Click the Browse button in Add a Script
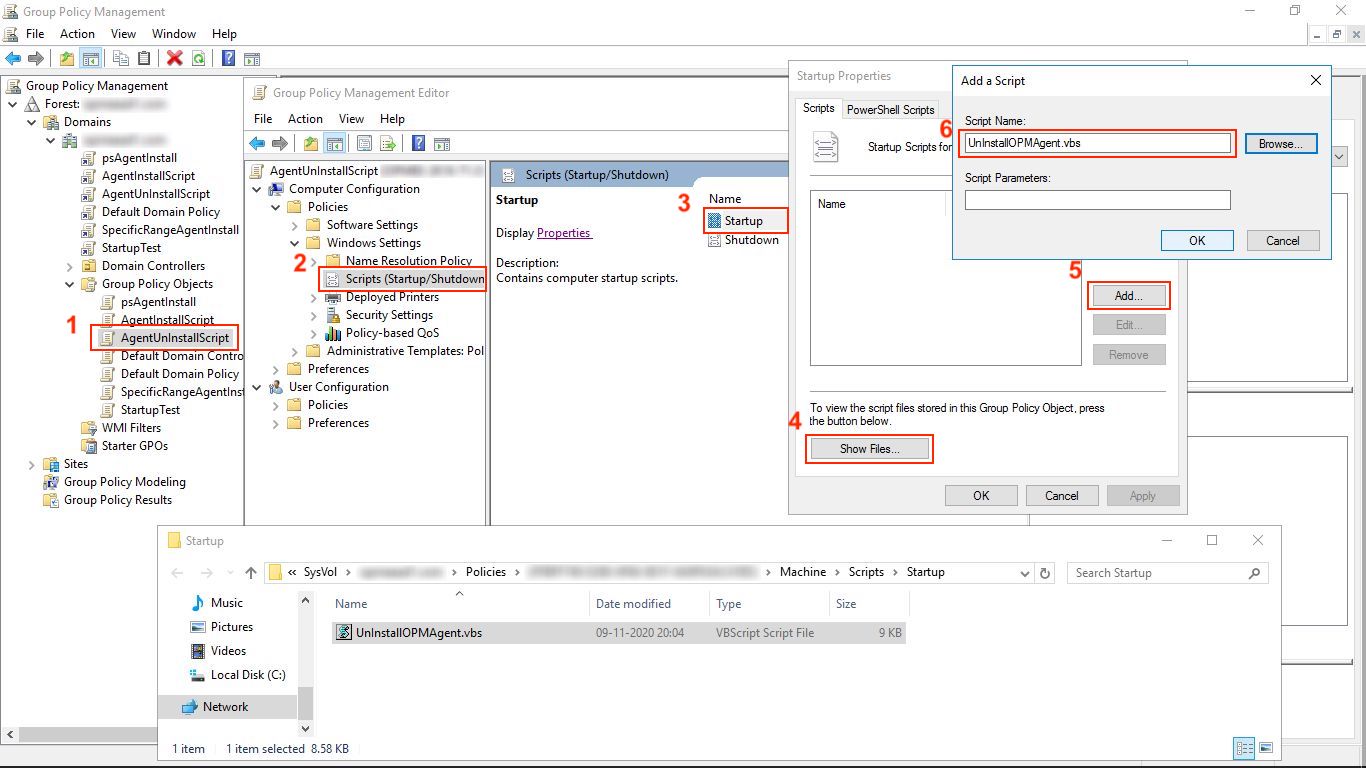This screenshot has width=1366, height=768. pyautogui.click(x=1280, y=144)
